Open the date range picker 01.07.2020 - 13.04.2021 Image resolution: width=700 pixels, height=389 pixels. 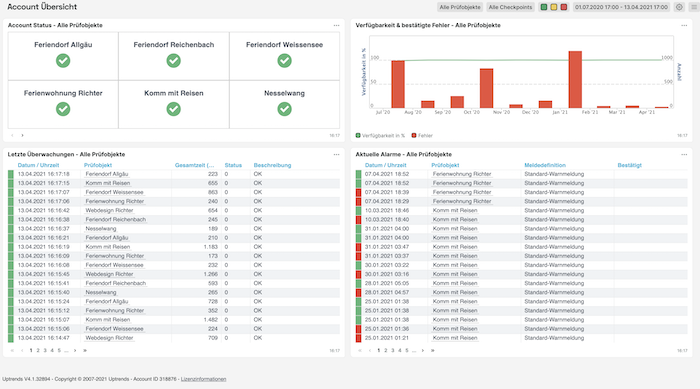click(x=621, y=7)
